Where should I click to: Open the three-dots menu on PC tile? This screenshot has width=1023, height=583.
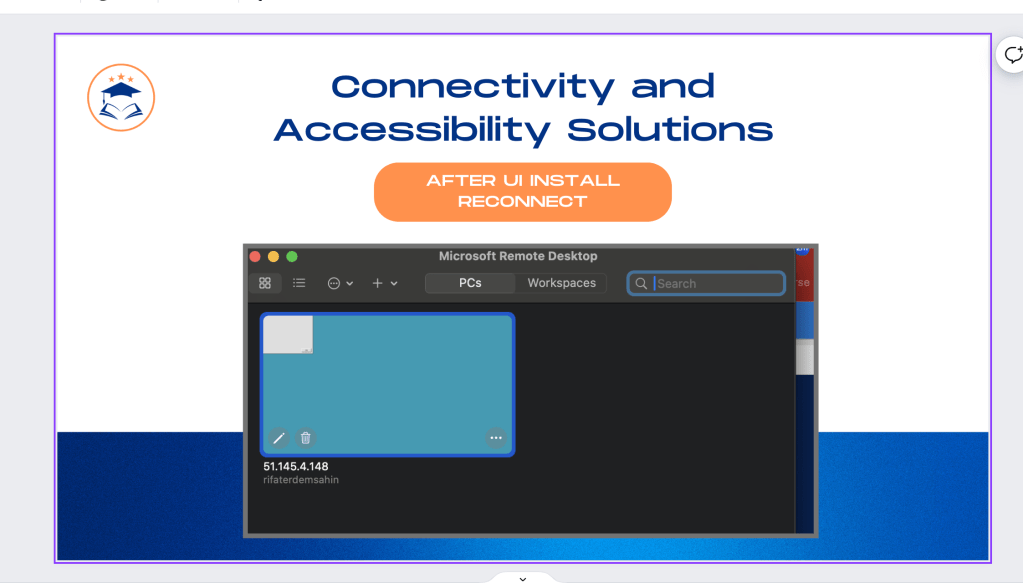click(x=496, y=438)
